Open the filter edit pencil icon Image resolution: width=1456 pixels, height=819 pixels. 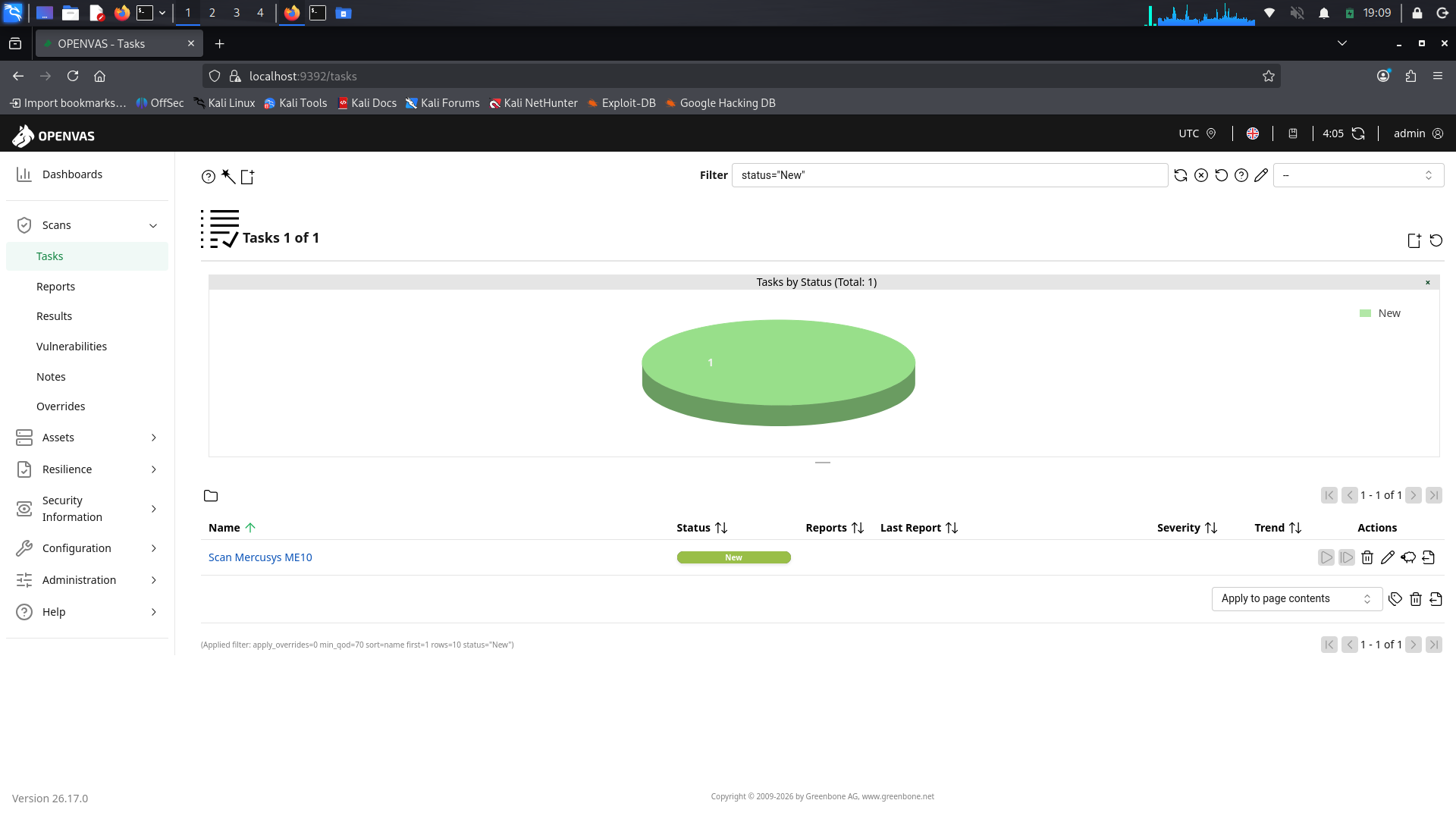click(1261, 175)
